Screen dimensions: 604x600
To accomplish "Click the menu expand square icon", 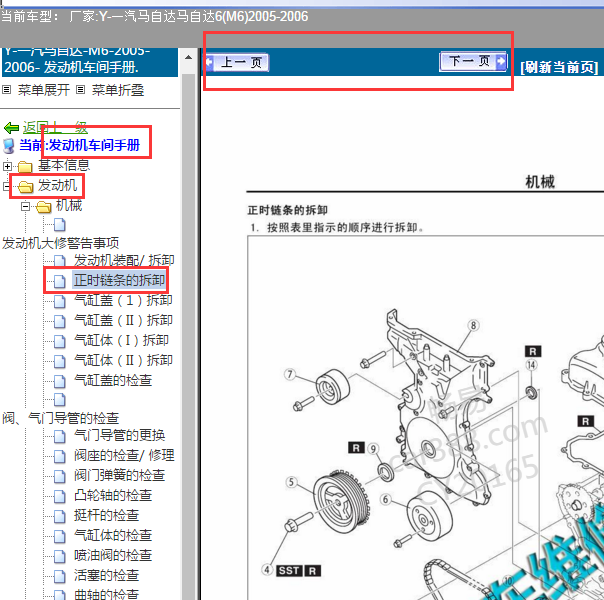I will pyautogui.click(x=7, y=90).
